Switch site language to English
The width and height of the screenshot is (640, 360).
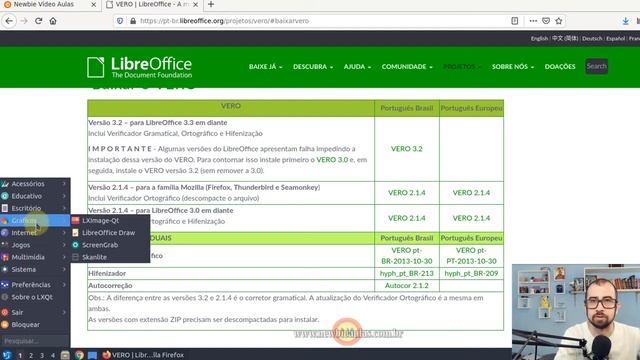tap(539, 38)
